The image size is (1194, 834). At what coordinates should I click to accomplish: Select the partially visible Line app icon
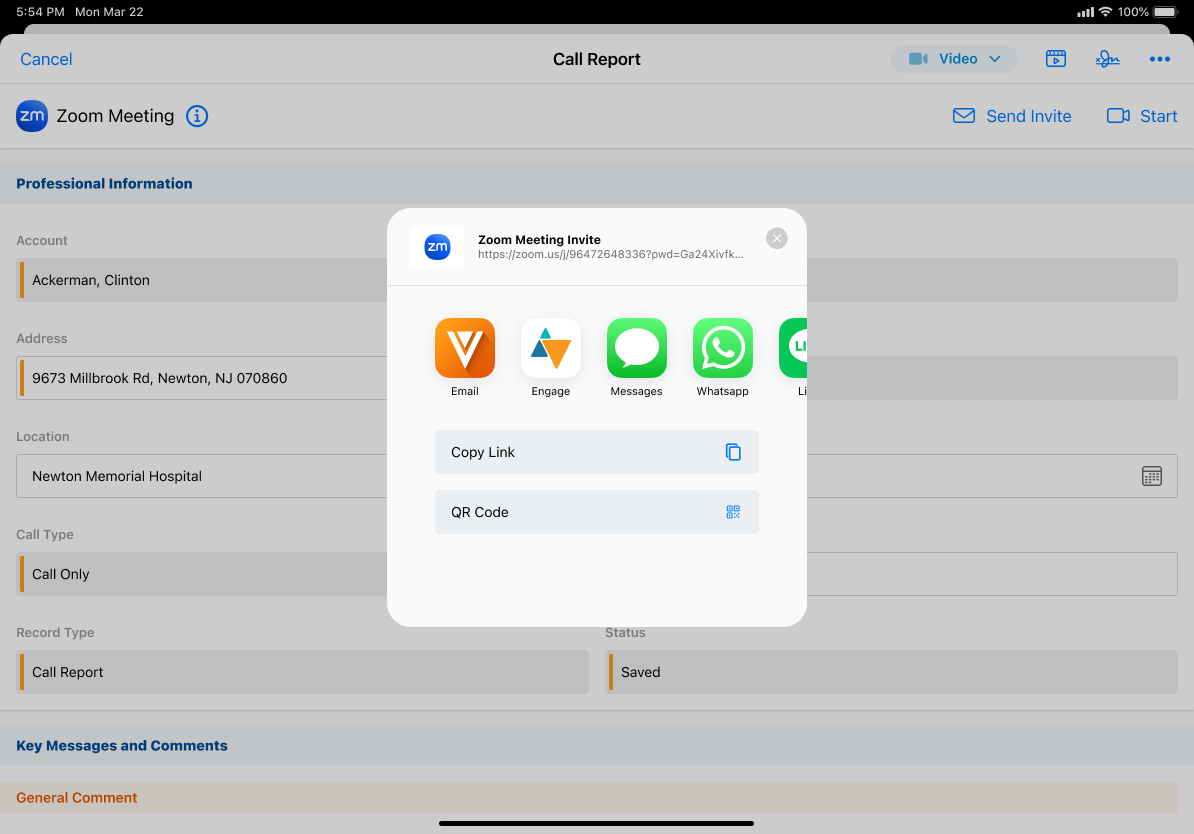(794, 348)
